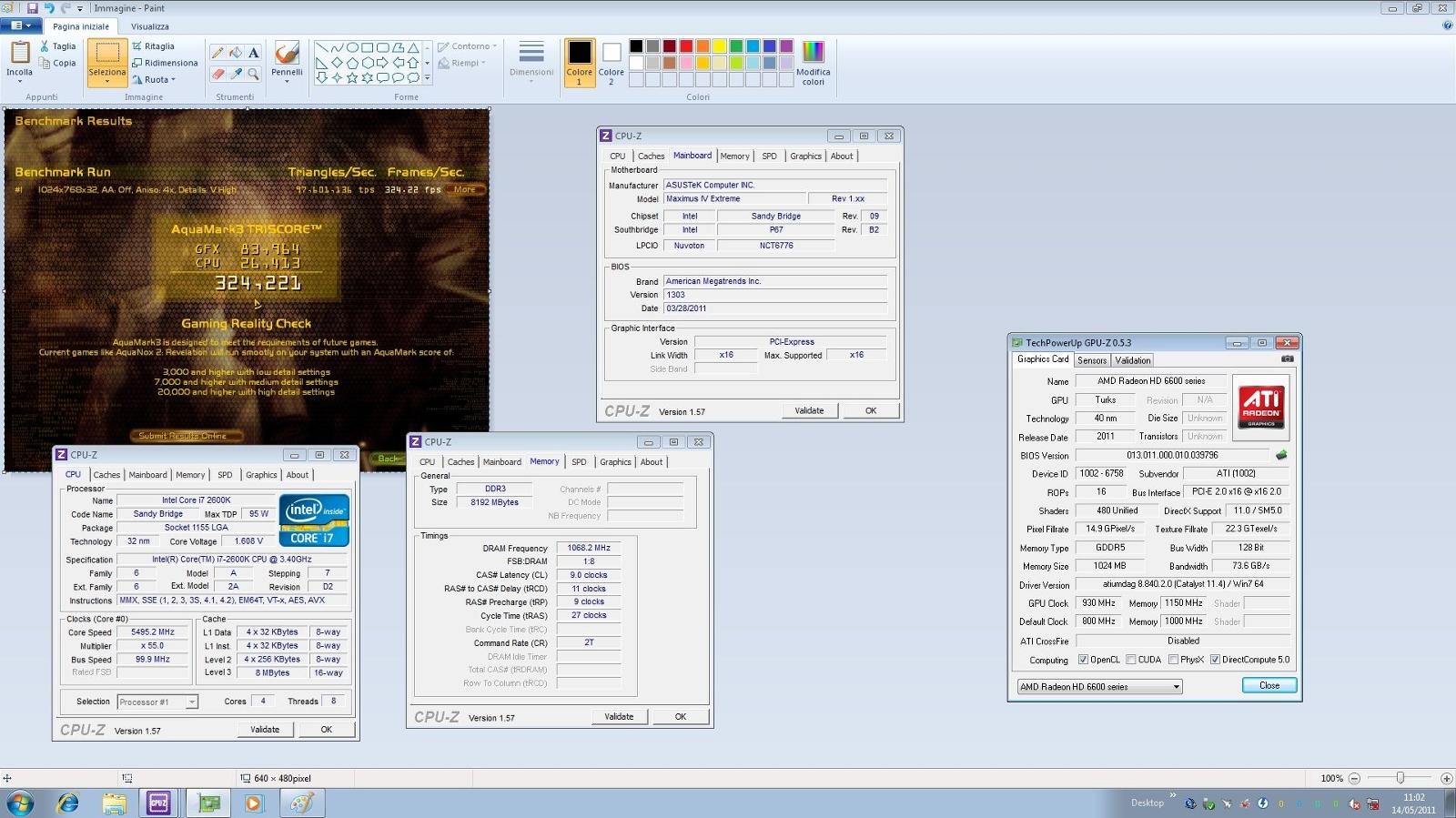Open Internet Explorer from the taskbar
This screenshot has height=818, width=1456.
coord(68,803)
